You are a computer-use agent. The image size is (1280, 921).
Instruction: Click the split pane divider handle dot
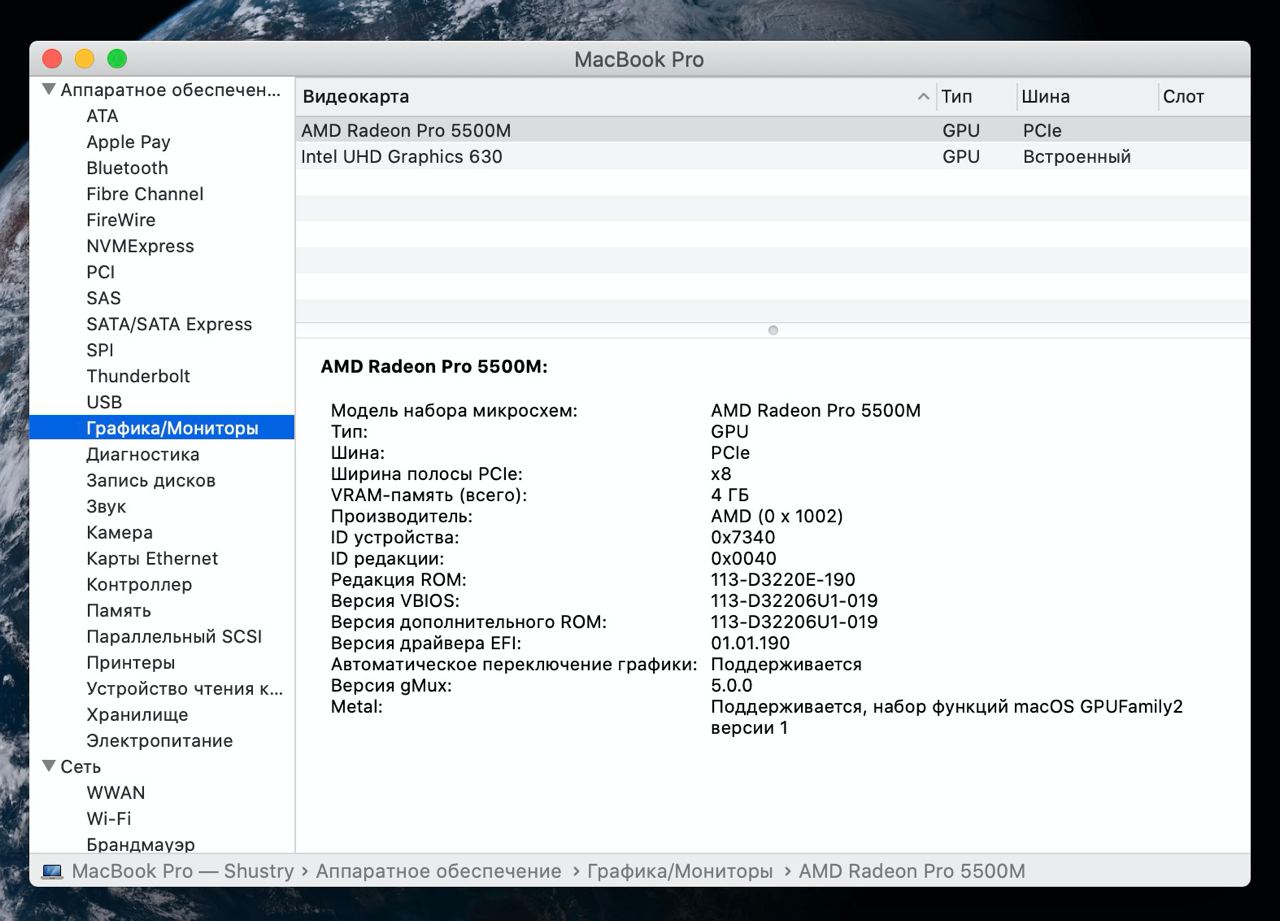[773, 330]
